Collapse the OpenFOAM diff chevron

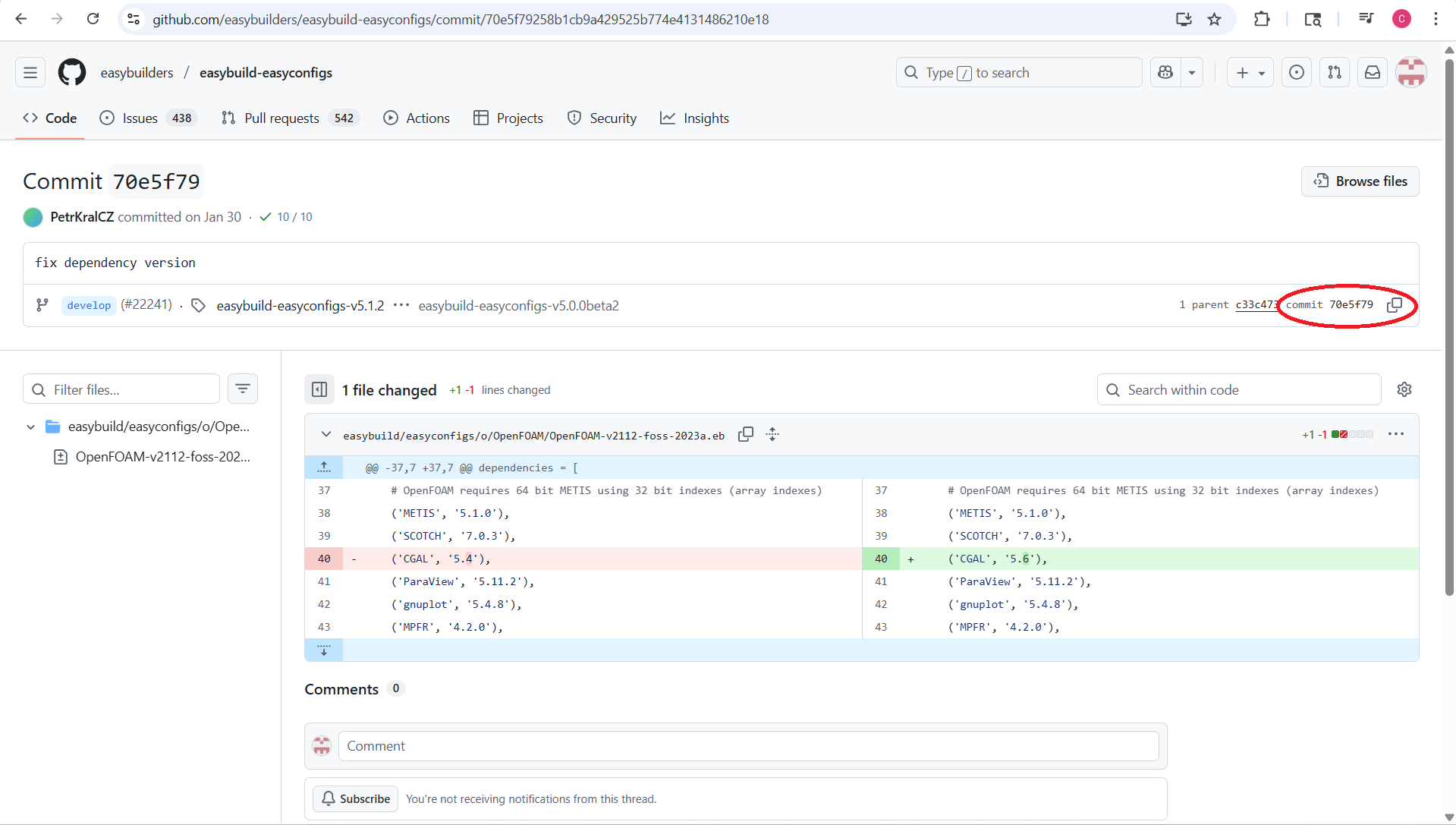(325, 434)
